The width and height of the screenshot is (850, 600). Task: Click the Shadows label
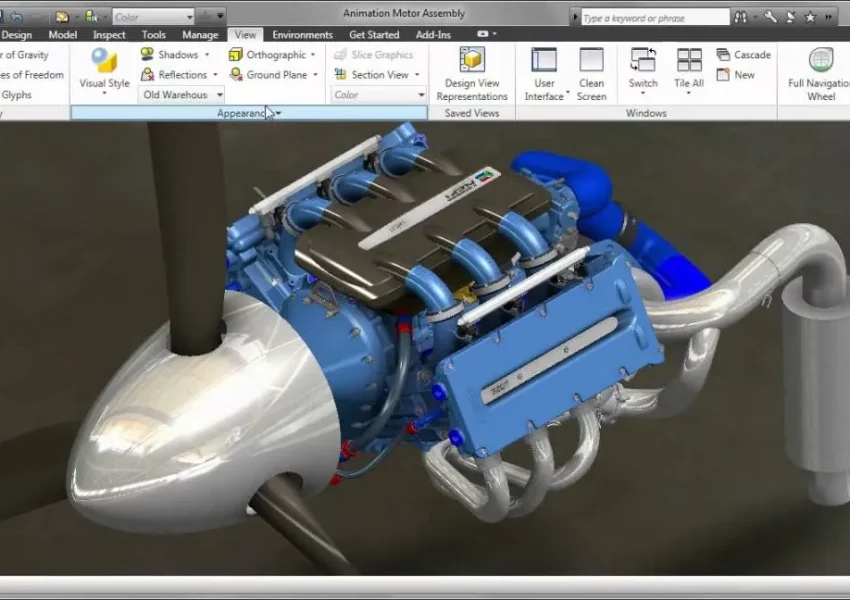[x=178, y=55]
